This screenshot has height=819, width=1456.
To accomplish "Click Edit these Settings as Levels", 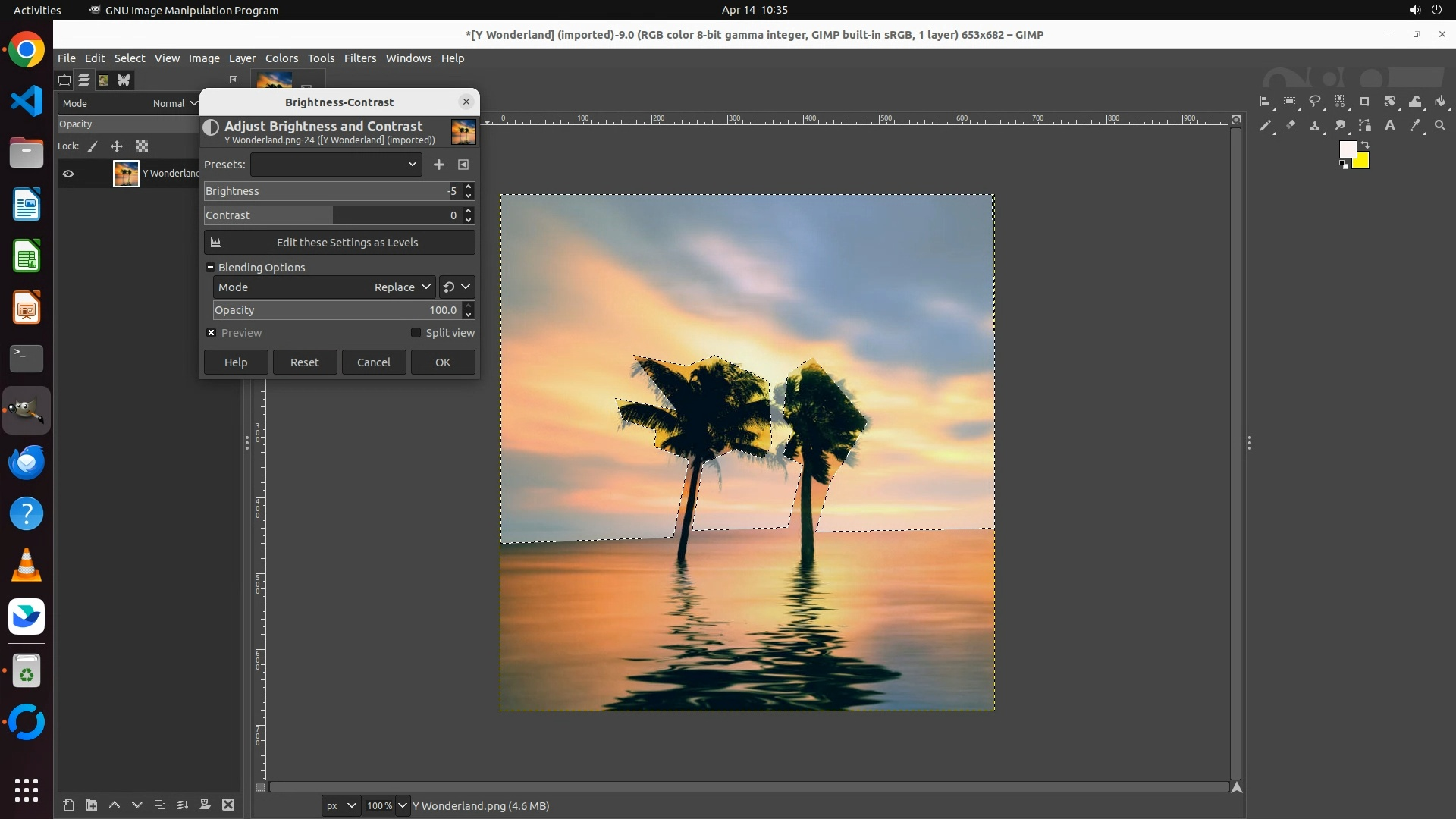I will pos(339,243).
